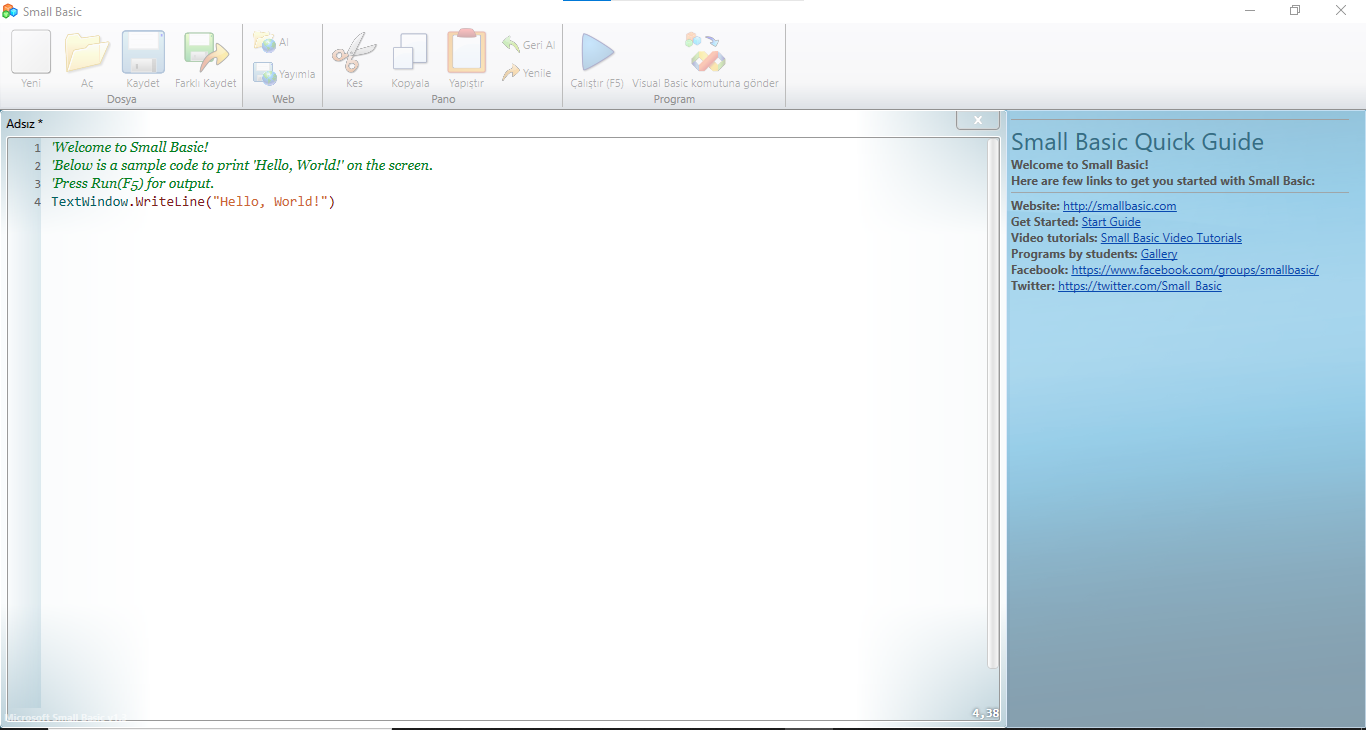Save the program with Kaydet
The height and width of the screenshot is (730, 1366).
point(143,60)
